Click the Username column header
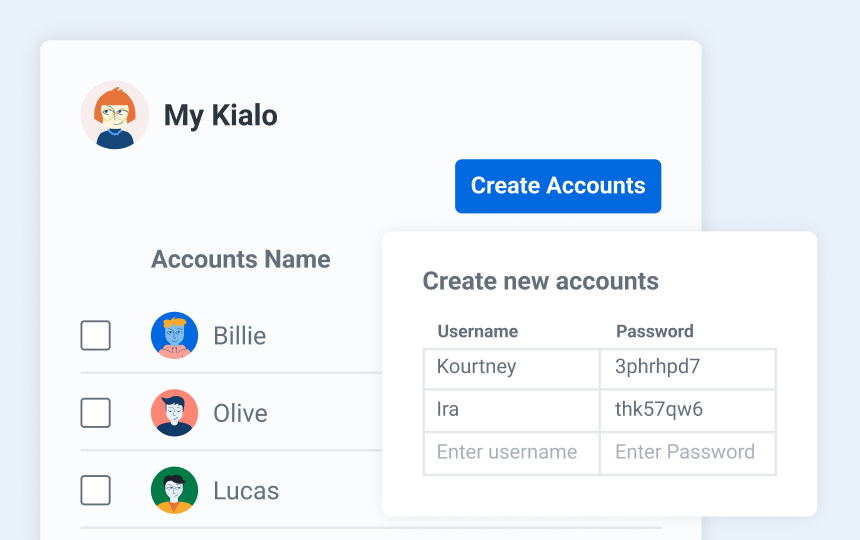The image size is (860, 540). pos(478,331)
